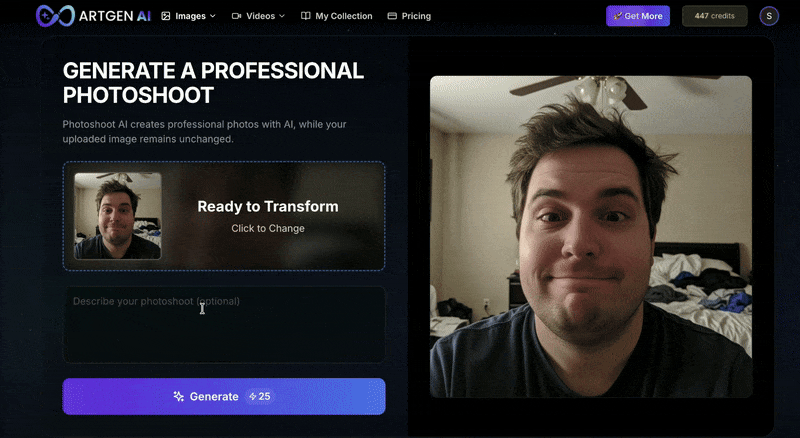Click the Click to Change text
This screenshot has width=800, height=438.
point(268,228)
